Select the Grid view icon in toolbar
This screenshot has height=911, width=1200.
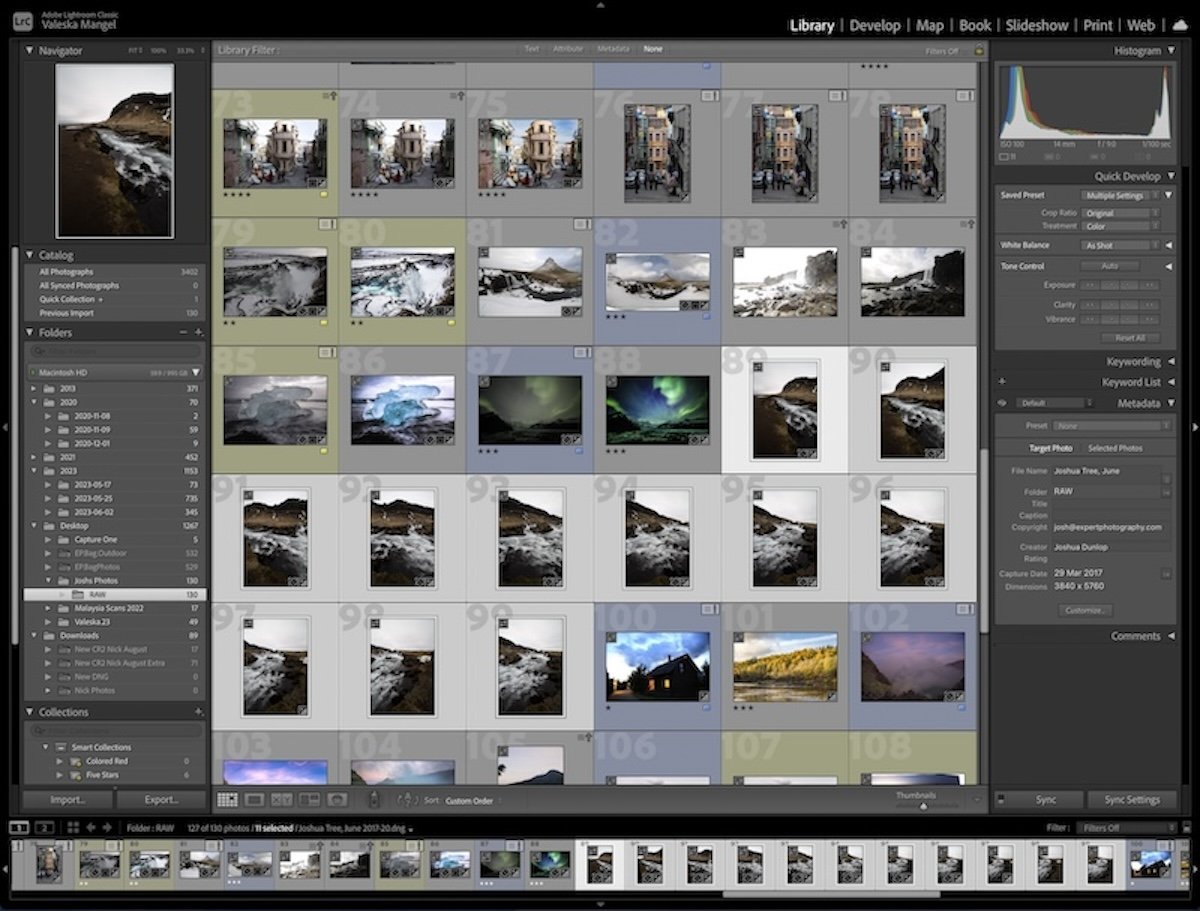[x=231, y=799]
